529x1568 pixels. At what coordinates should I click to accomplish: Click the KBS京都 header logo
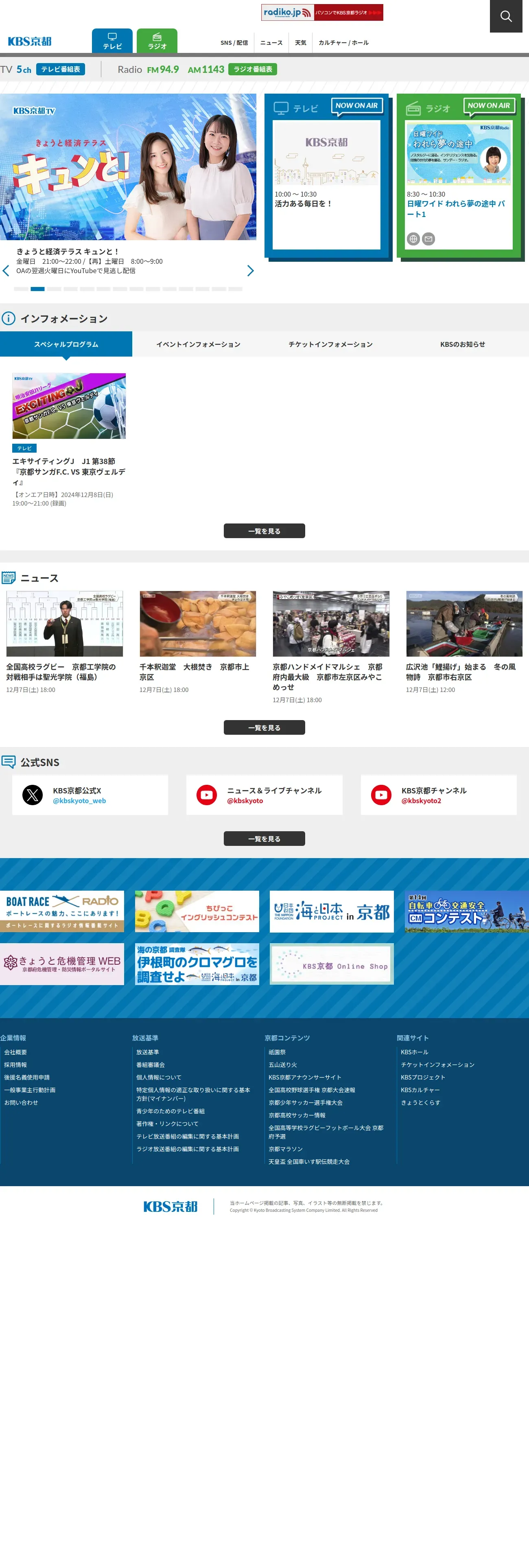coord(29,42)
